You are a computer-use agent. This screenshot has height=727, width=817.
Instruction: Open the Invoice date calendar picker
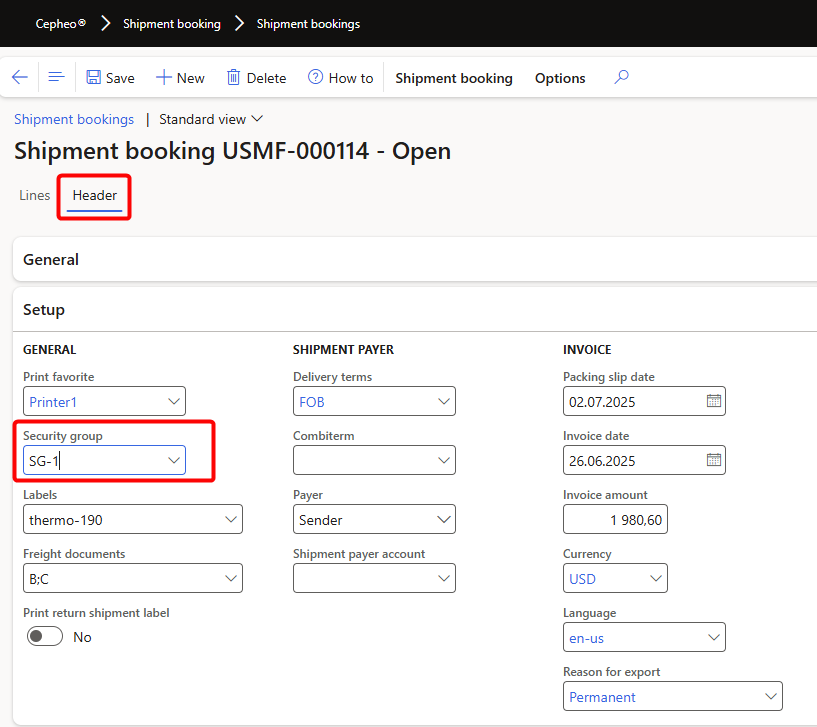coord(714,461)
